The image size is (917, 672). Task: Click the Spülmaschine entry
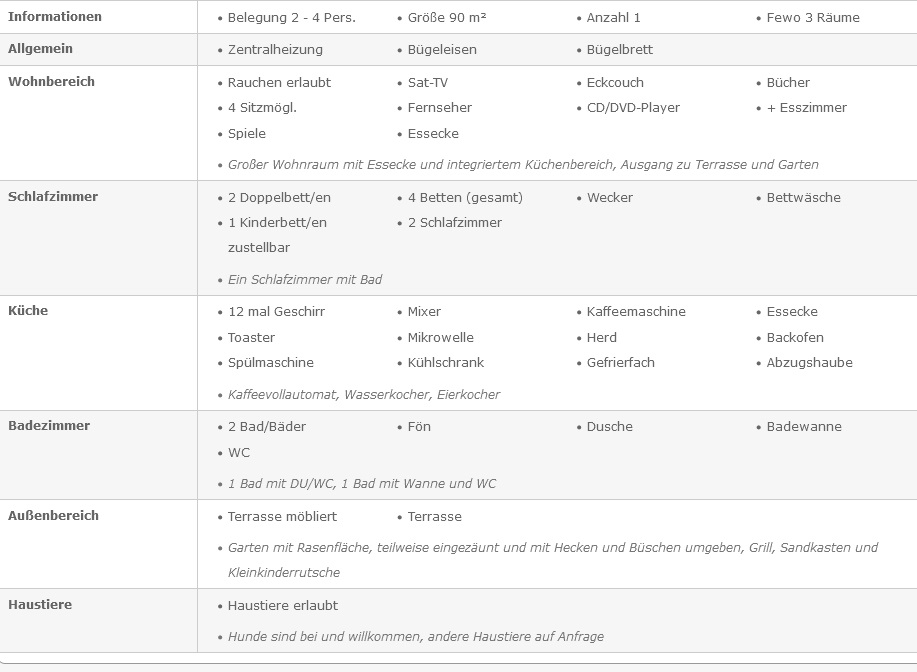[270, 363]
